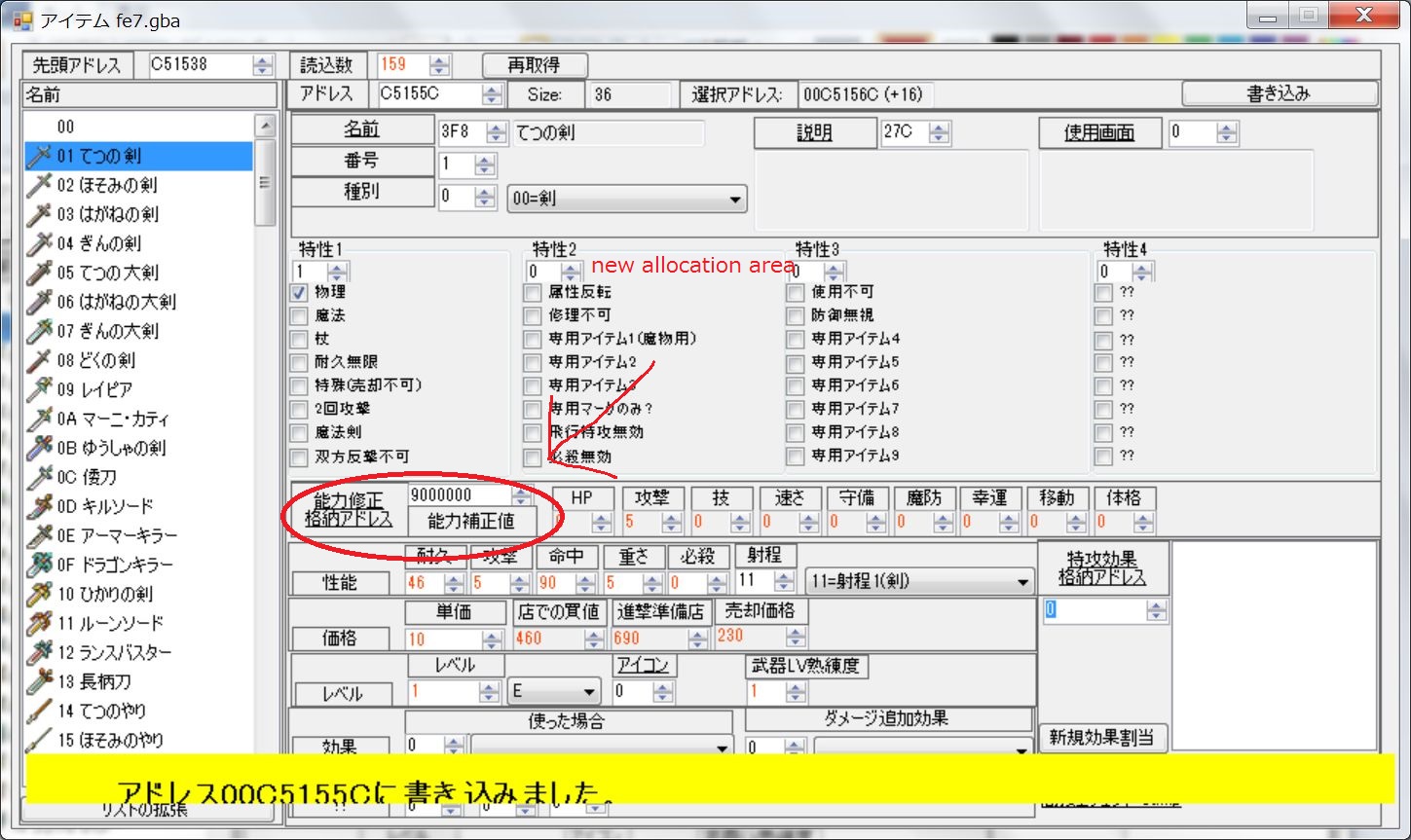Click the 書き込み write button
Screen dimensions: 1411x840
(x=1279, y=94)
